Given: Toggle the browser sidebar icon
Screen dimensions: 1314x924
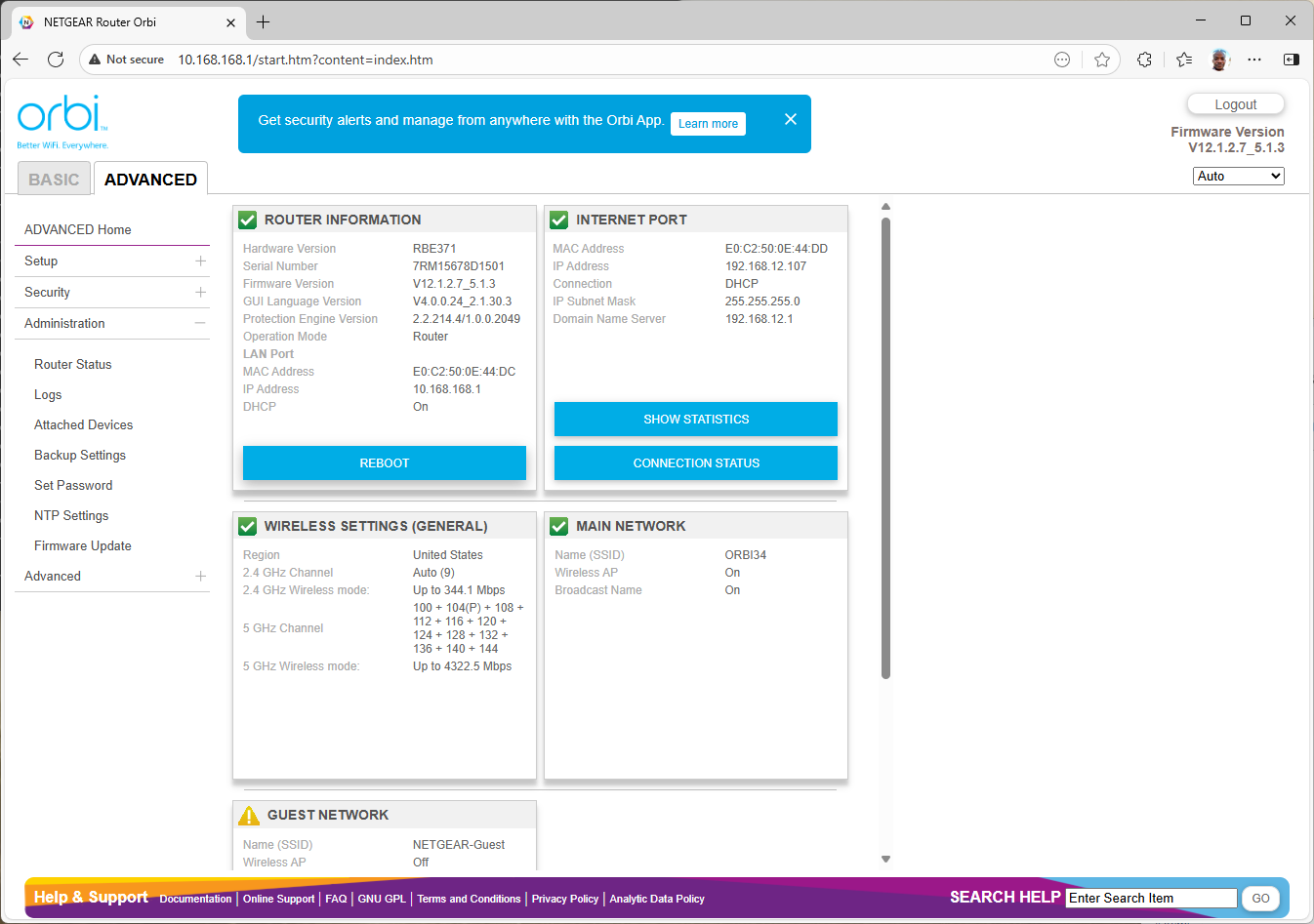Looking at the screenshot, I should pyautogui.click(x=1291, y=60).
